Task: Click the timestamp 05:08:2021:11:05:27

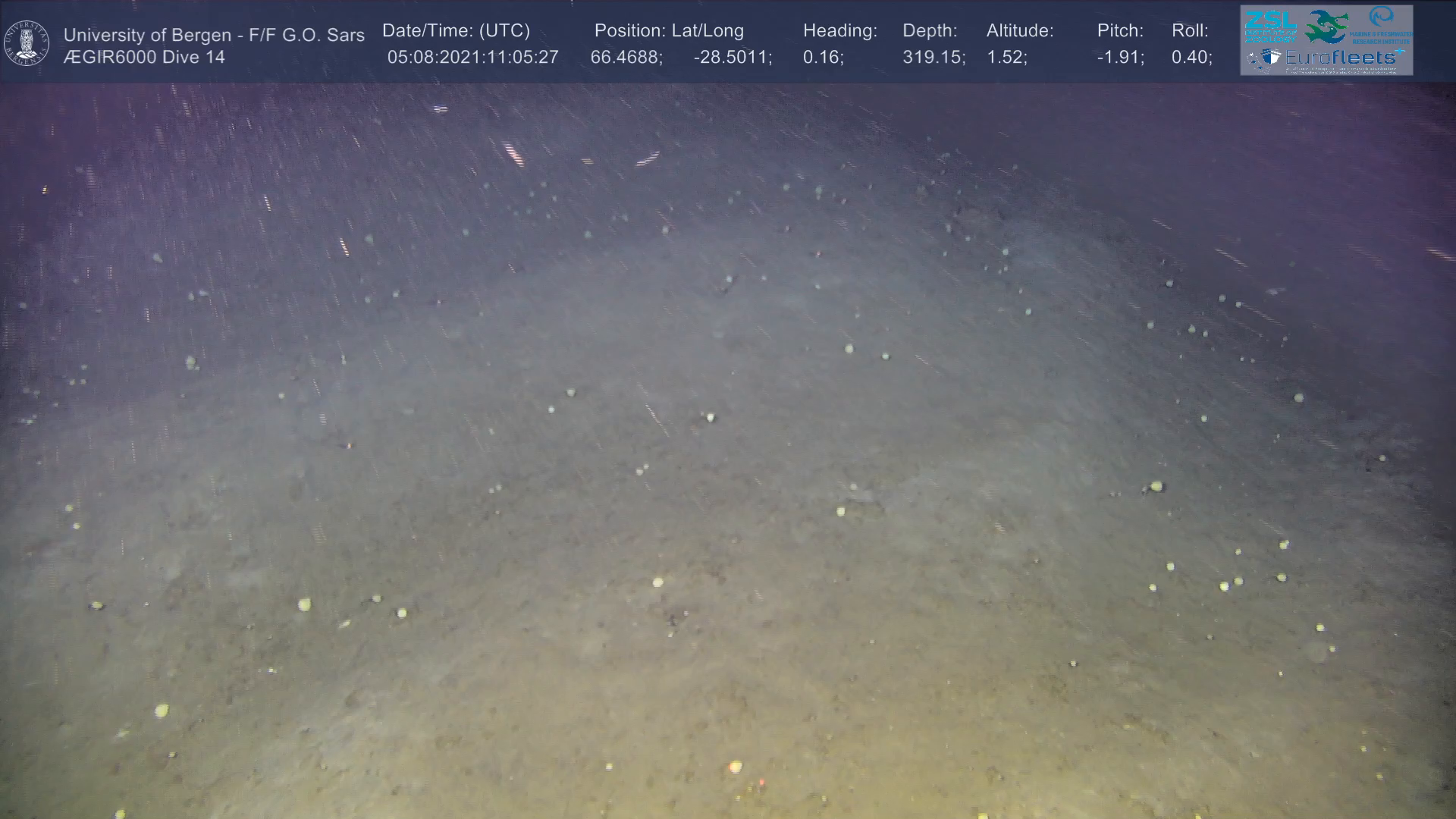Action: click(472, 58)
